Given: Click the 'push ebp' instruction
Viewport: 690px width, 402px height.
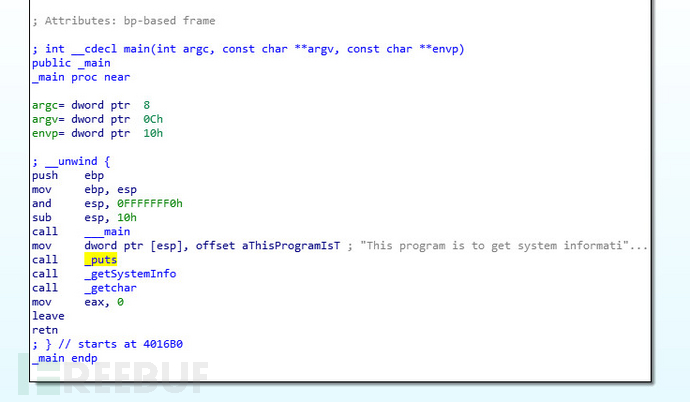Looking at the screenshot, I should point(68,175).
